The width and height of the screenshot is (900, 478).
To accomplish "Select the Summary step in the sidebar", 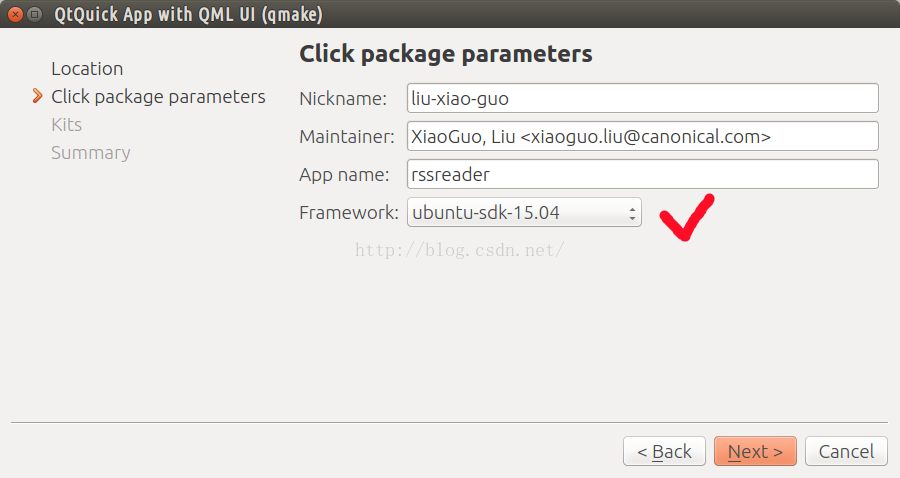I will point(91,153).
